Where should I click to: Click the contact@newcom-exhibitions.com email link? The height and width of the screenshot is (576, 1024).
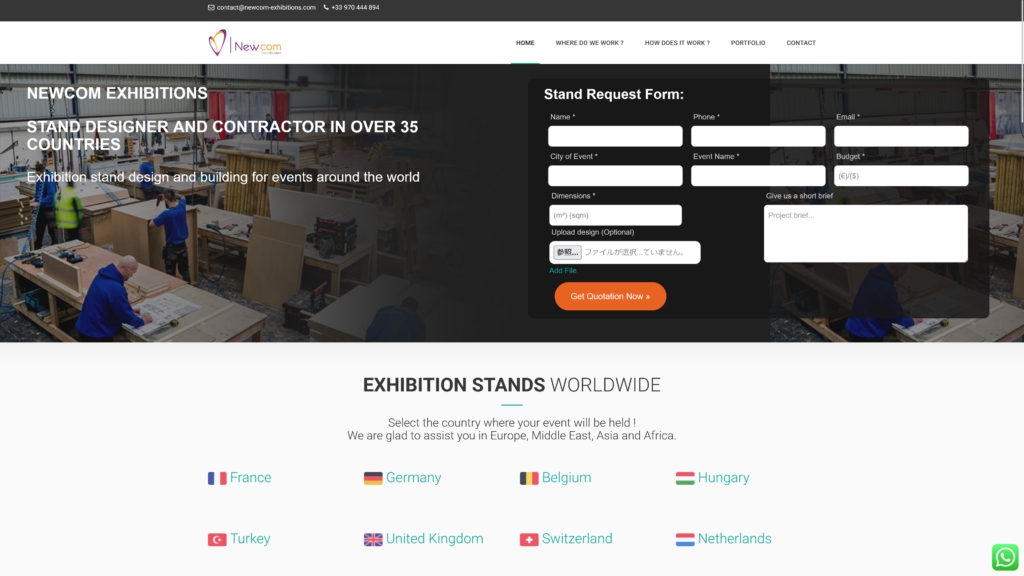click(x=266, y=8)
